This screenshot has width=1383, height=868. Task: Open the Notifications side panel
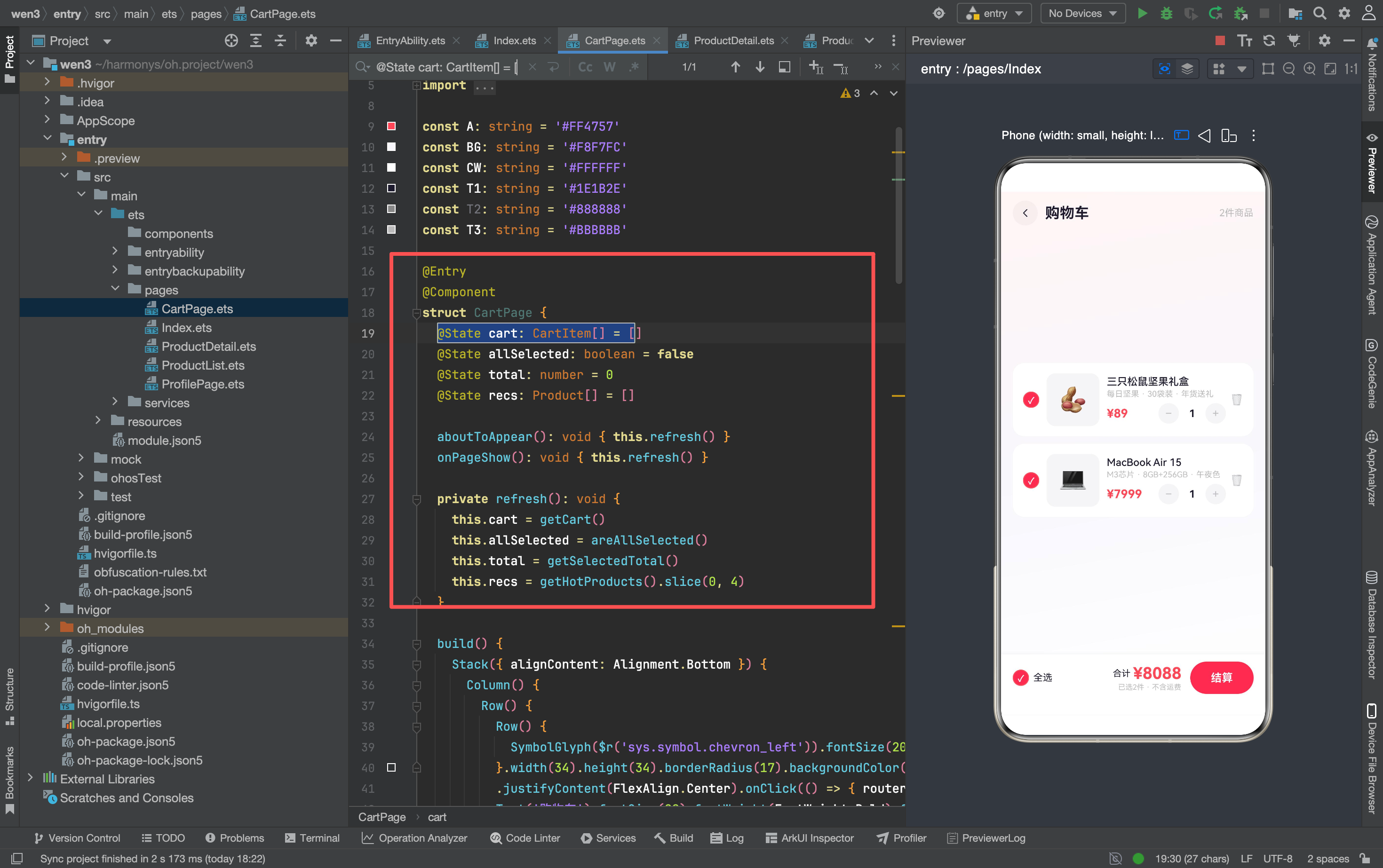(x=1372, y=75)
